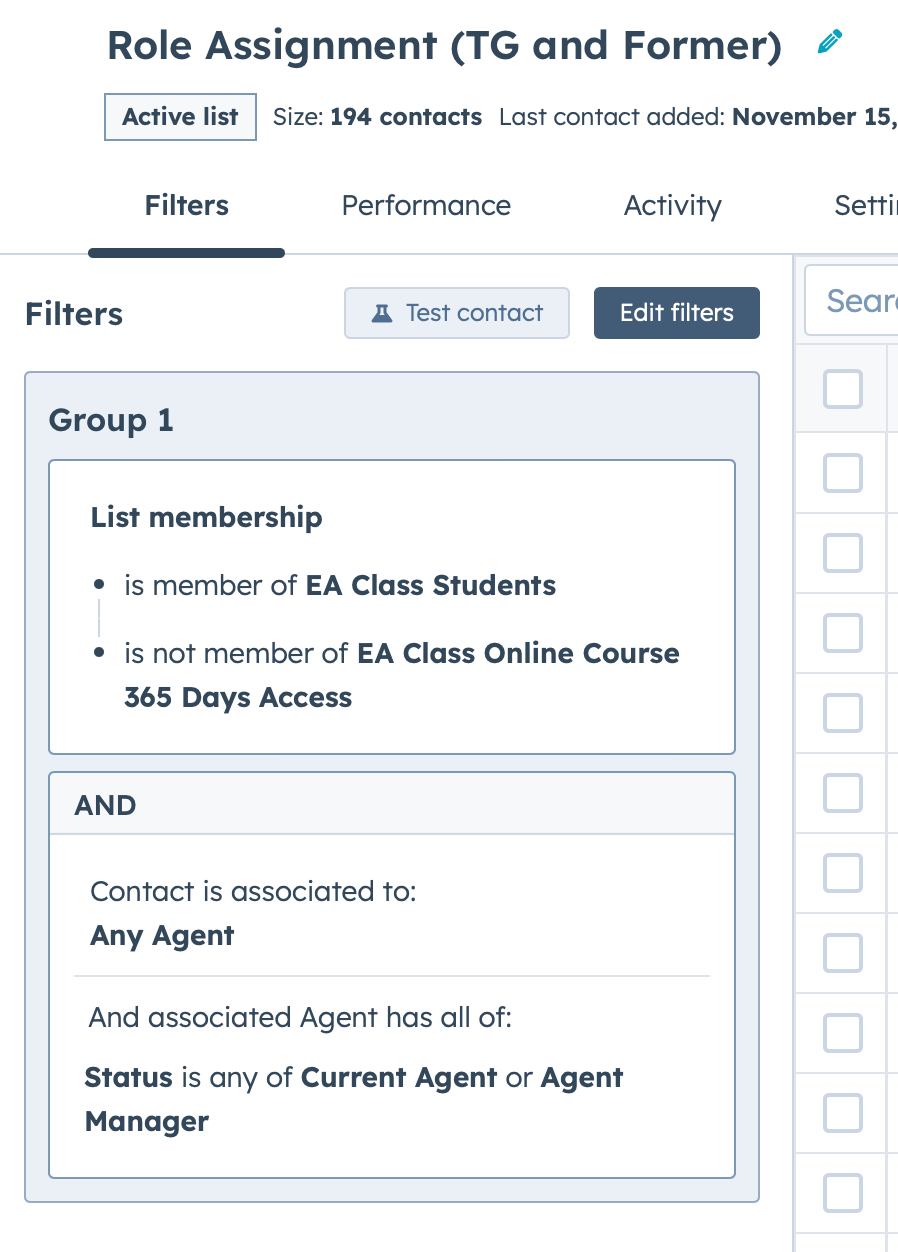This screenshot has height=1252, width=898.
Task: Click the Group 1 heading
Action: point(111,421)
